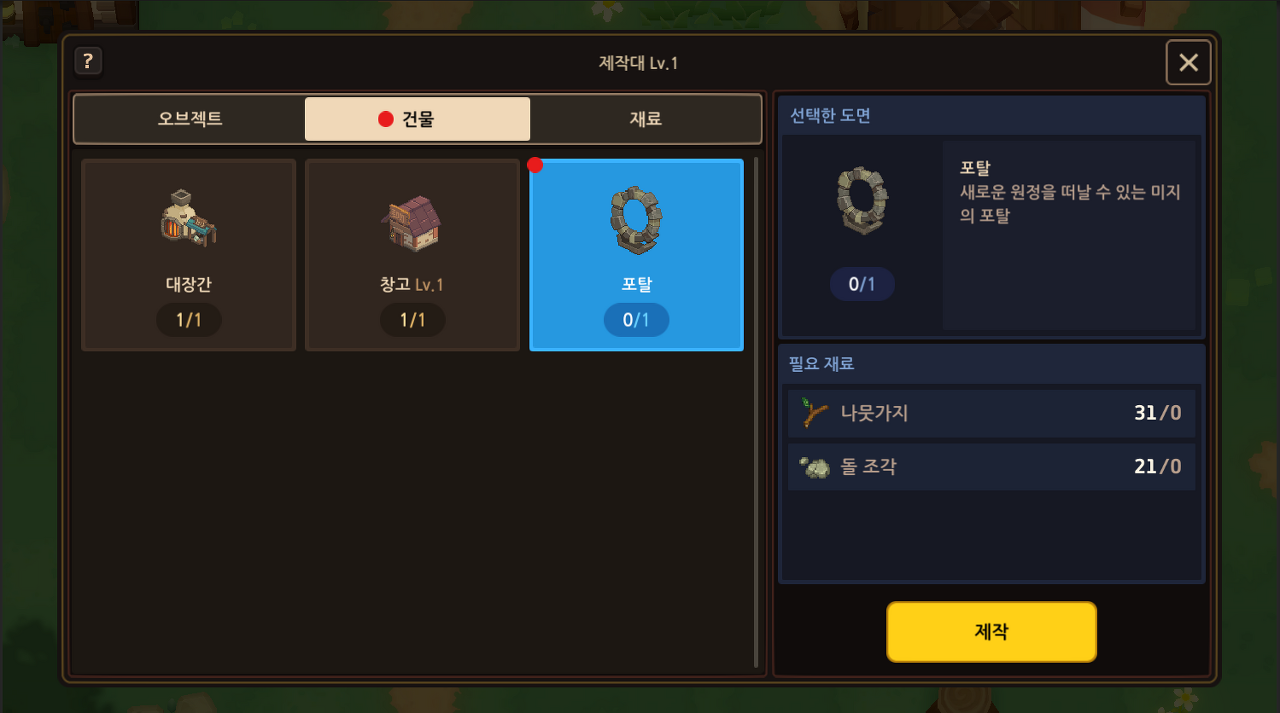Viewport: 1280px width, 713px height.
Task: Click the 1/1 counter under 창고
Action: coord(413,320)
